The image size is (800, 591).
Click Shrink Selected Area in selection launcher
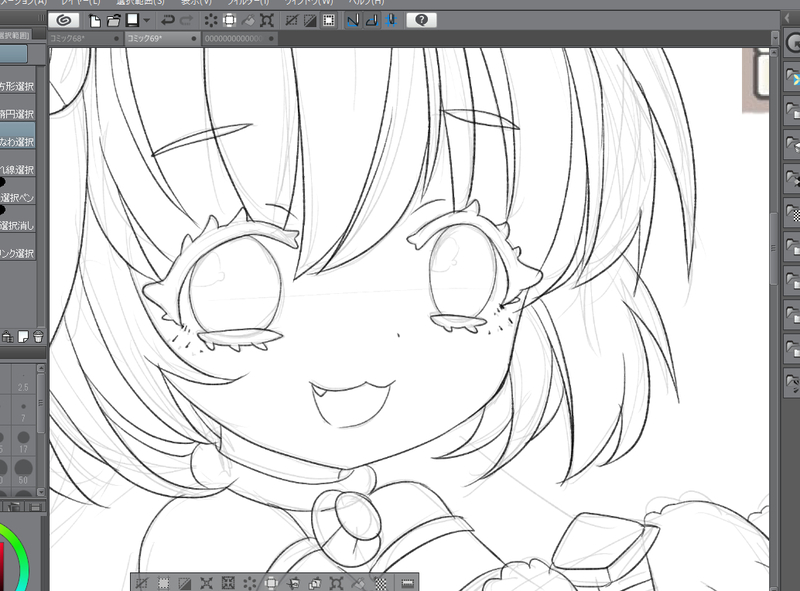pyautogui.click(x=228, y=583)
